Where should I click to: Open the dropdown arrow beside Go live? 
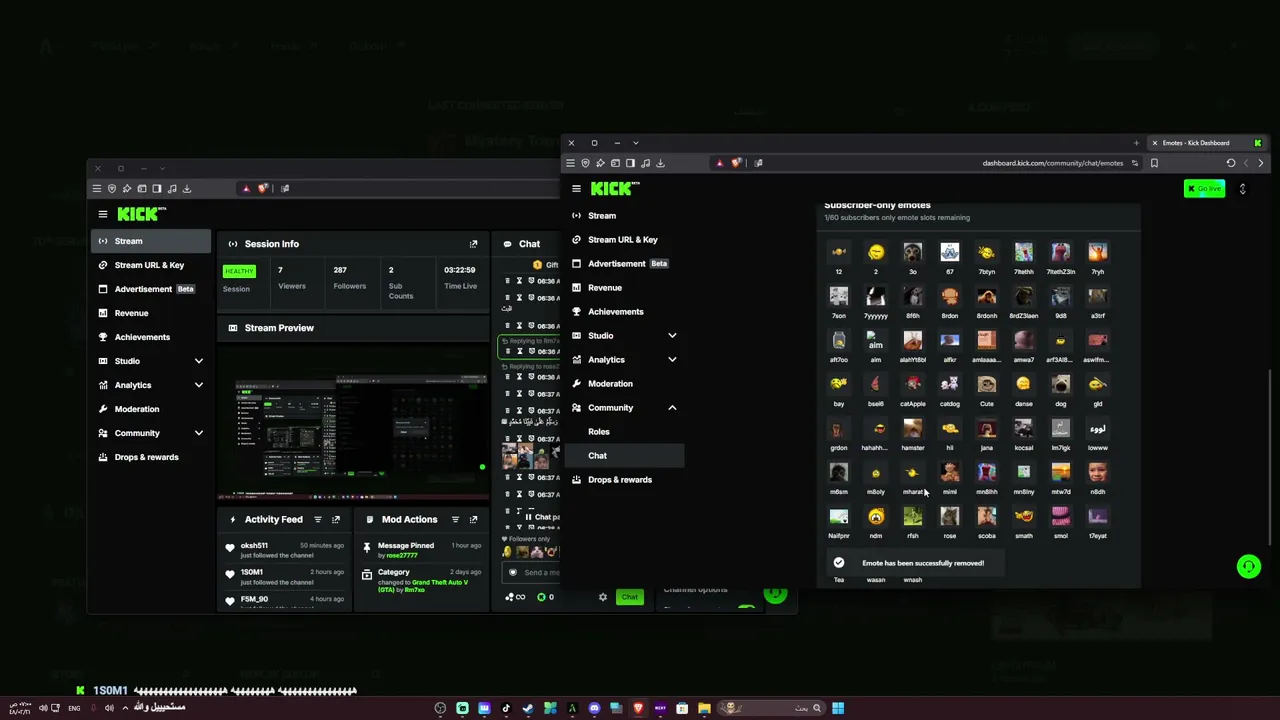[1242, 189]
